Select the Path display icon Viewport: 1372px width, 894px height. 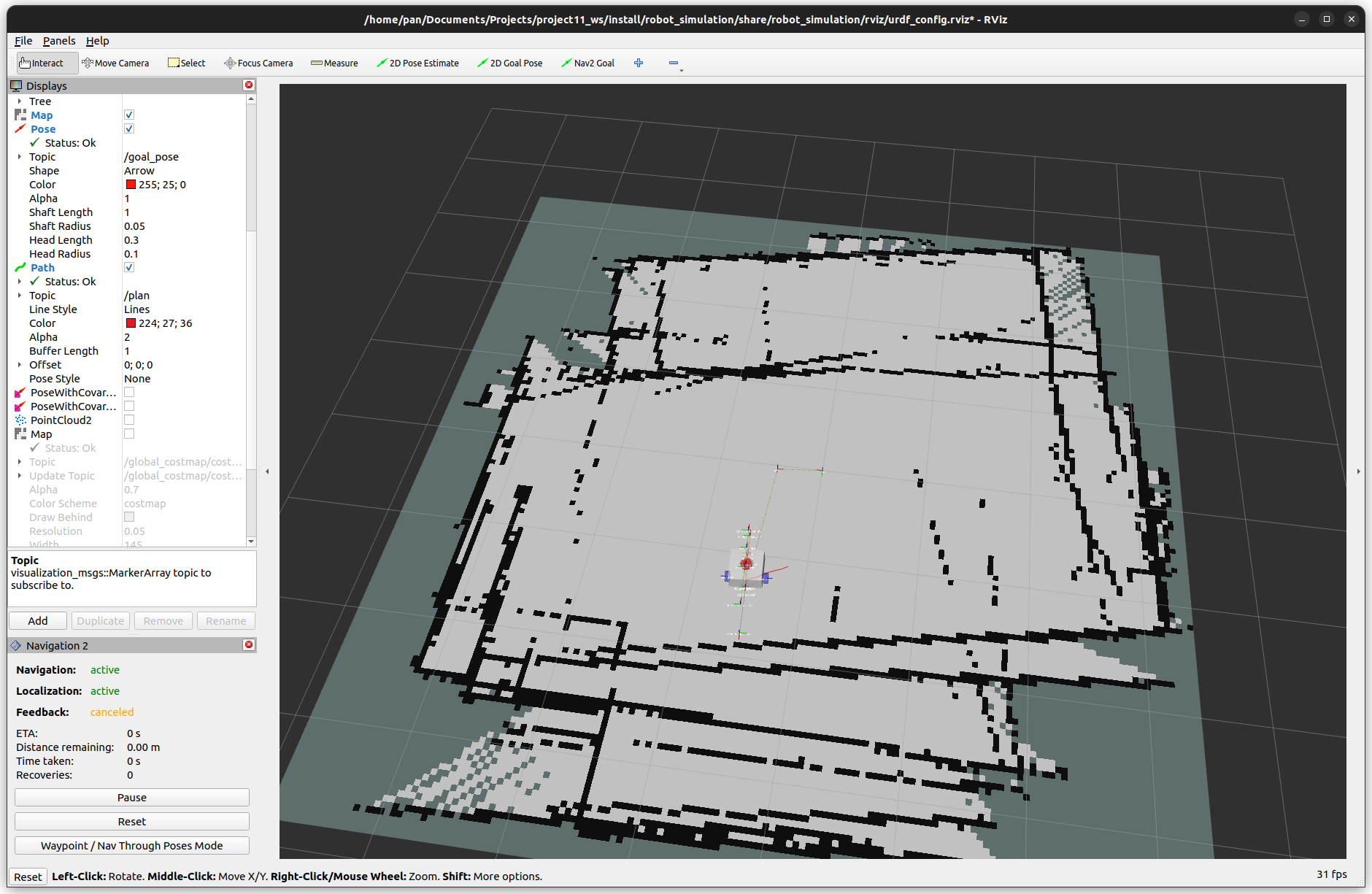click(20, 268)
